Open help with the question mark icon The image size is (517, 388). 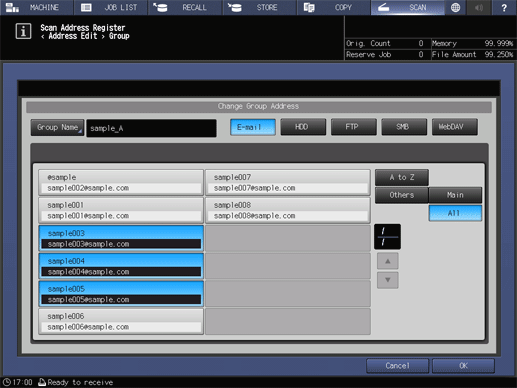pos(504,7)
